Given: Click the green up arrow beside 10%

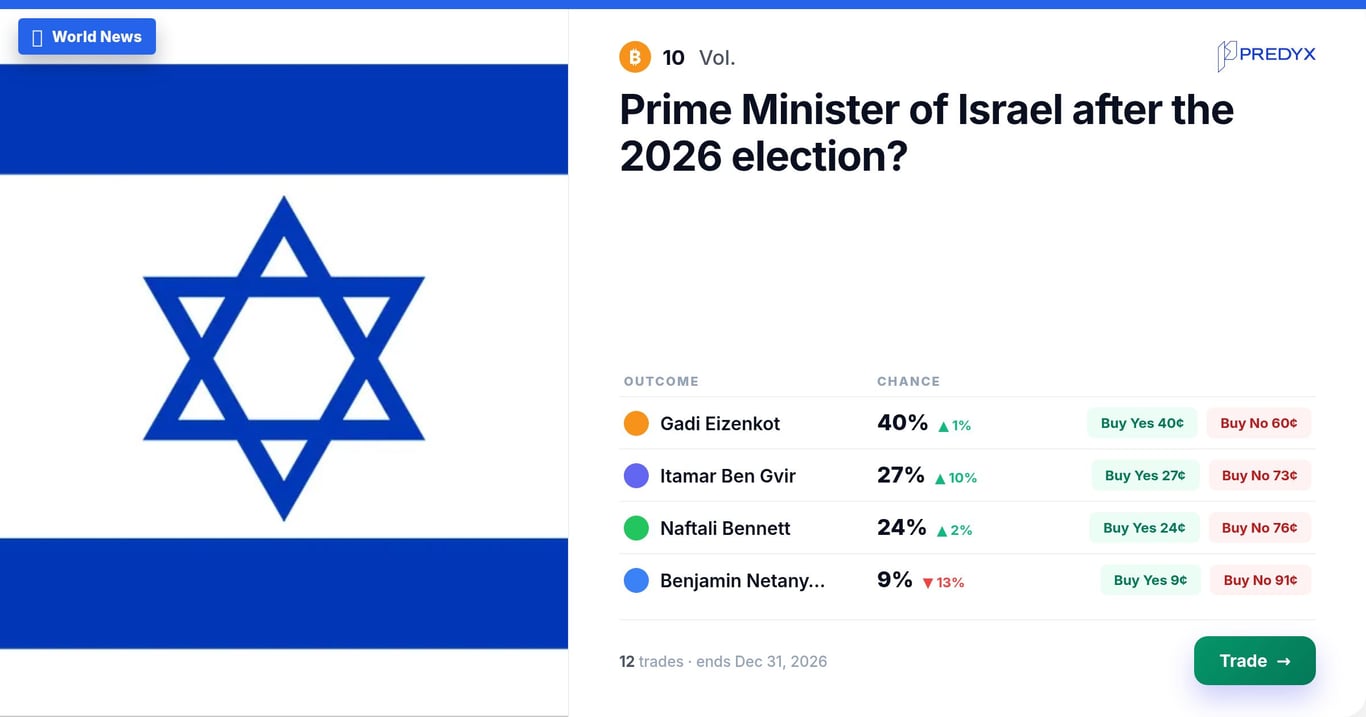Looking at the screenshot, I should (x=940, y=479).
